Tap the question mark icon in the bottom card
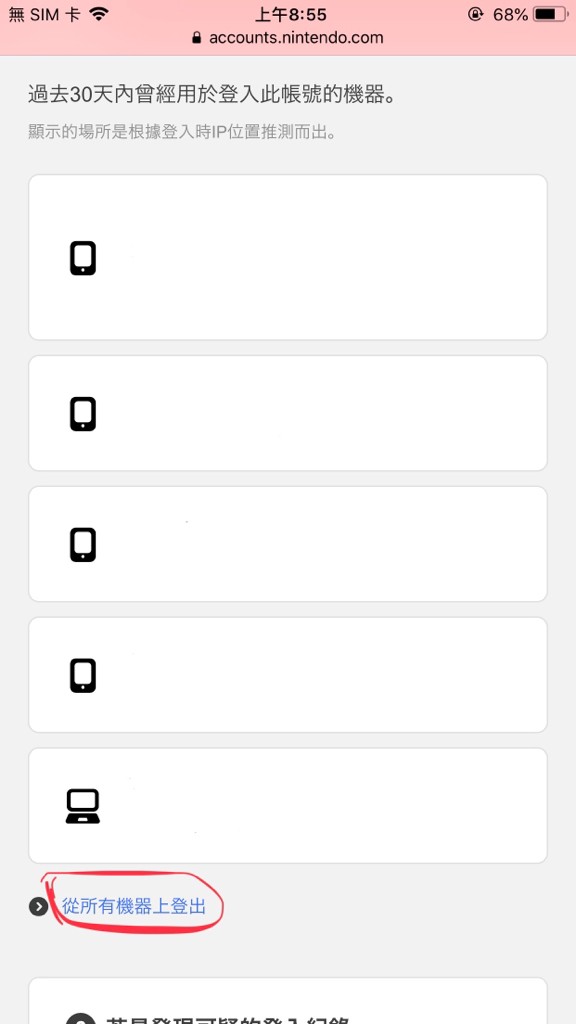Viewport: 576px width, 1024px height. tap(82, 1019)
